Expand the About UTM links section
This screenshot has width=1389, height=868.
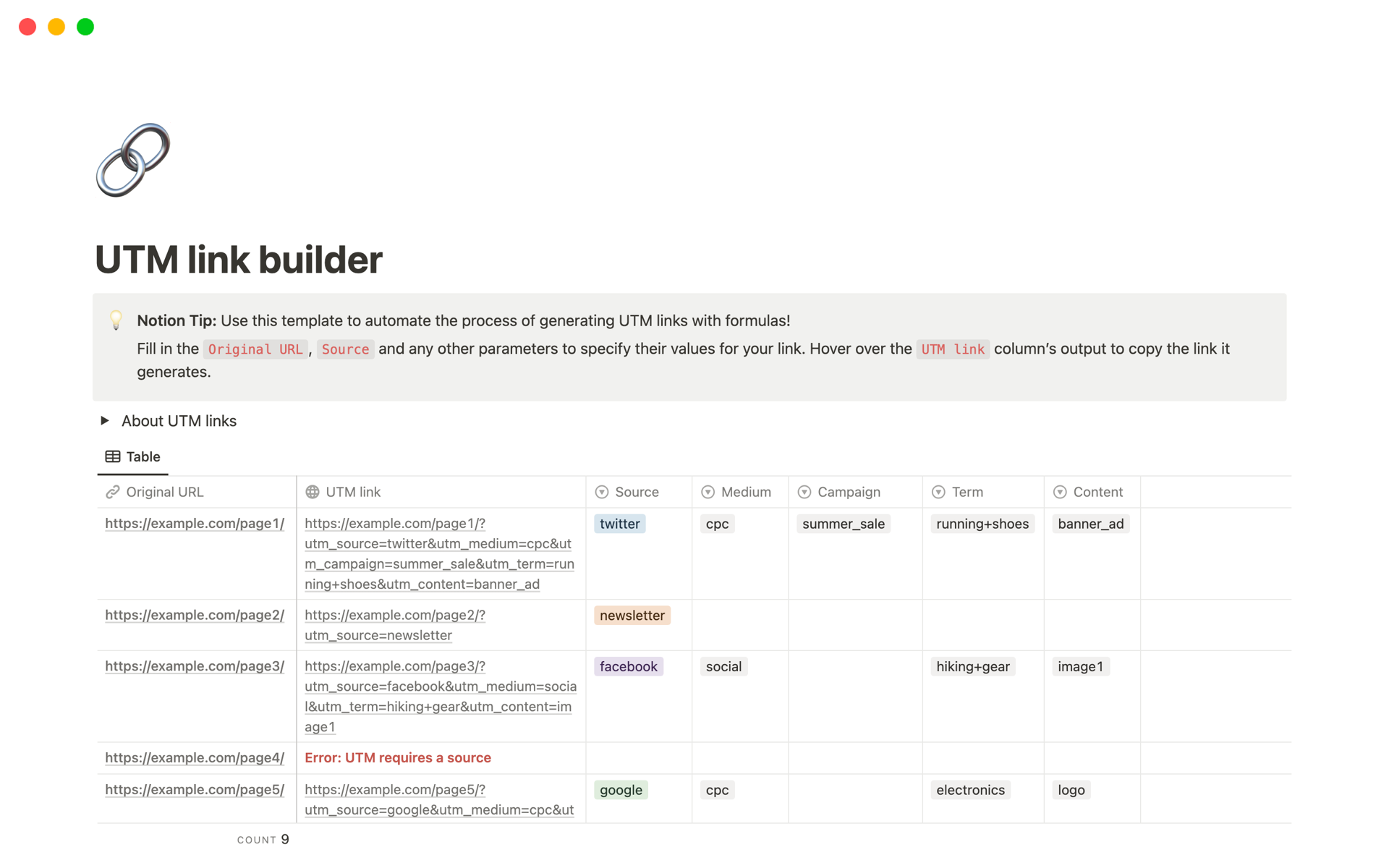pos(105,420)
